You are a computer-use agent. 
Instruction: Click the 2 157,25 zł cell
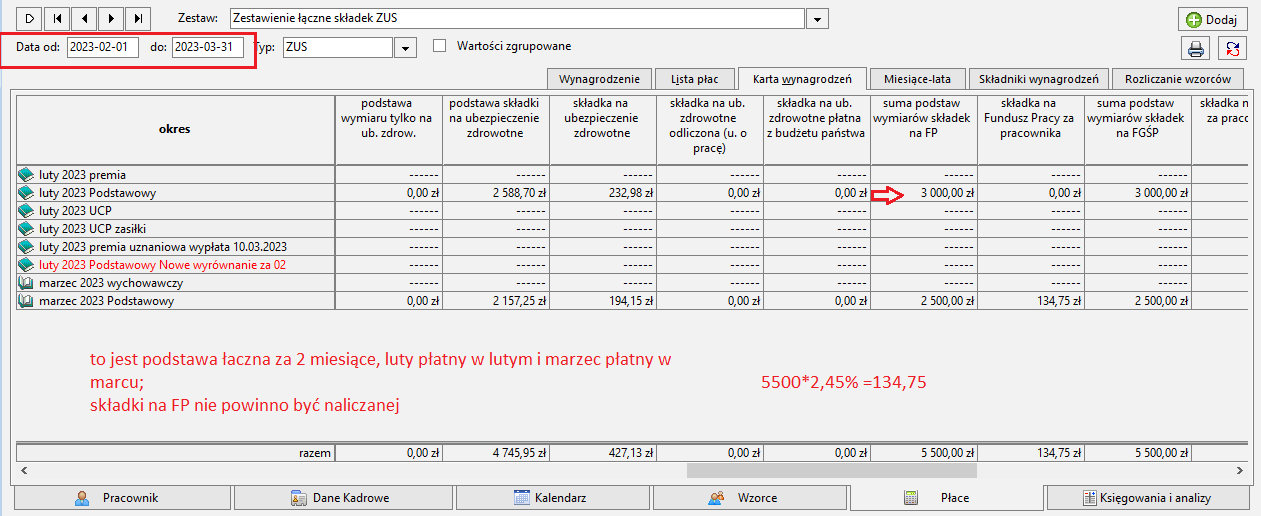click(496, 301)
